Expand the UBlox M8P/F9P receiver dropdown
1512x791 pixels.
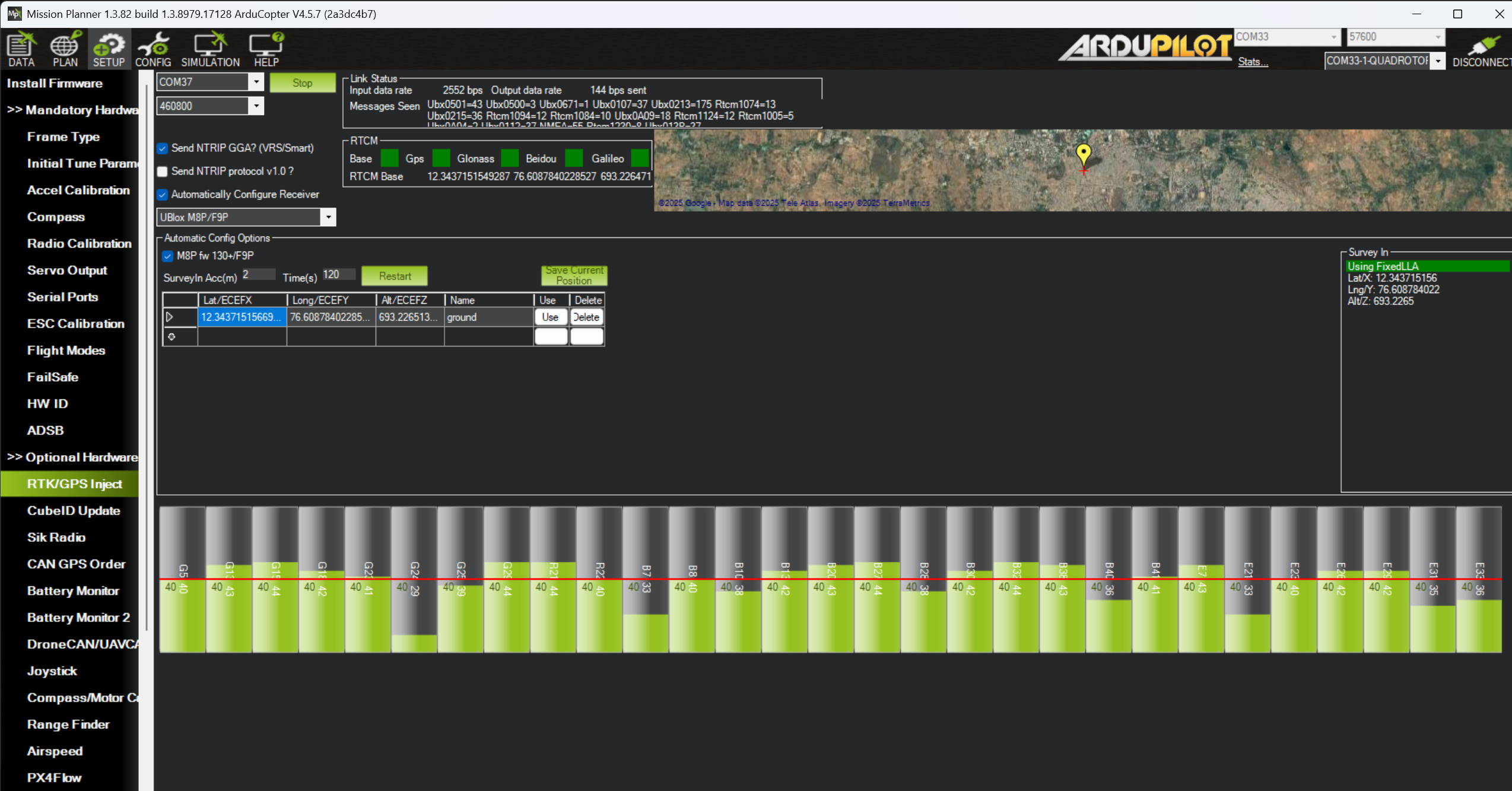[x=328, y=217]
